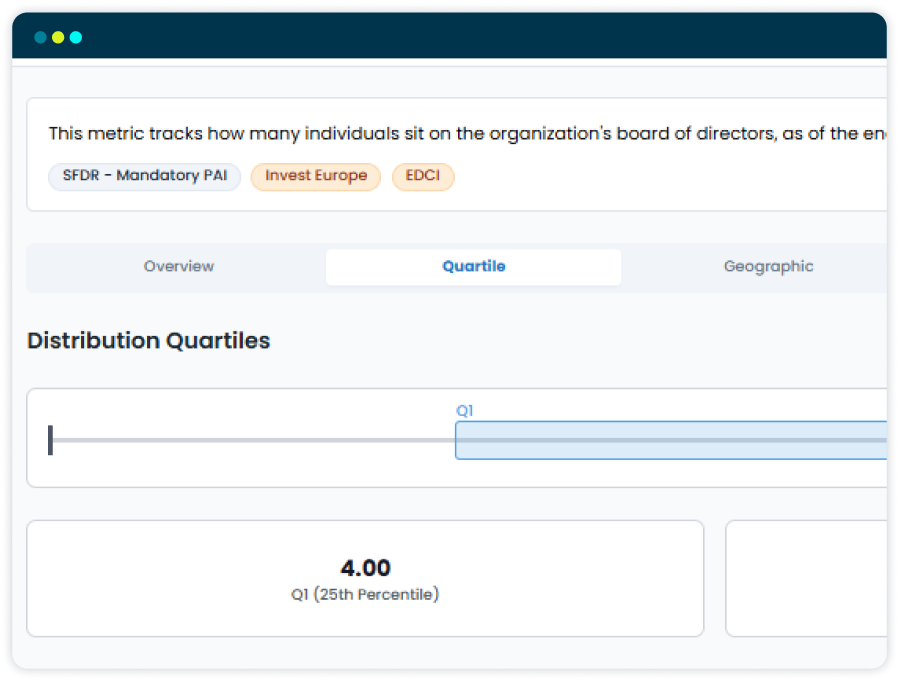Click the Q1 label above the chart
This screenshot has width=899, height=681.
(x=464, y=410)
